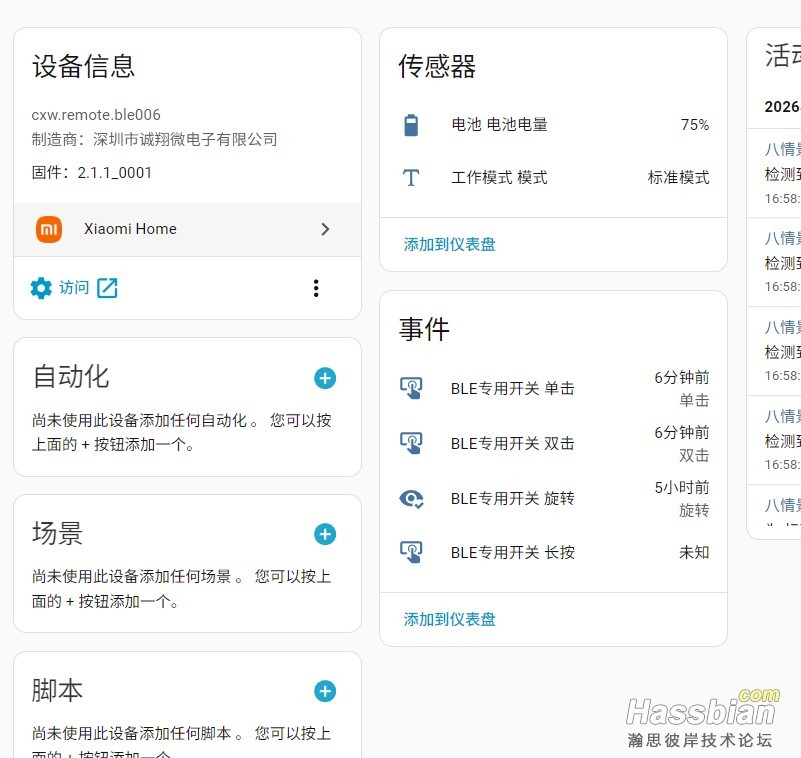Expand the Xiaomi Home entry via its chevron
This screenshot has height=758, width=801.
pos(324,229)
